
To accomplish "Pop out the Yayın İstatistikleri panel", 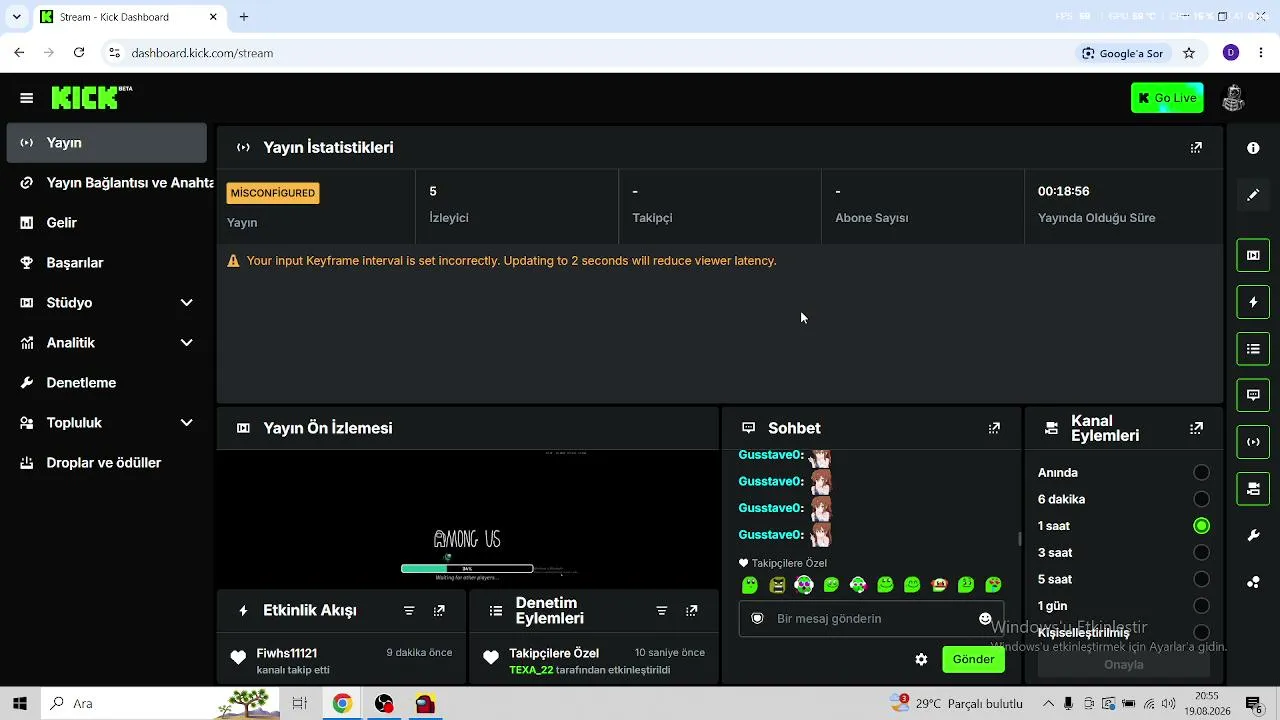I will click(x=1196, y=148).
